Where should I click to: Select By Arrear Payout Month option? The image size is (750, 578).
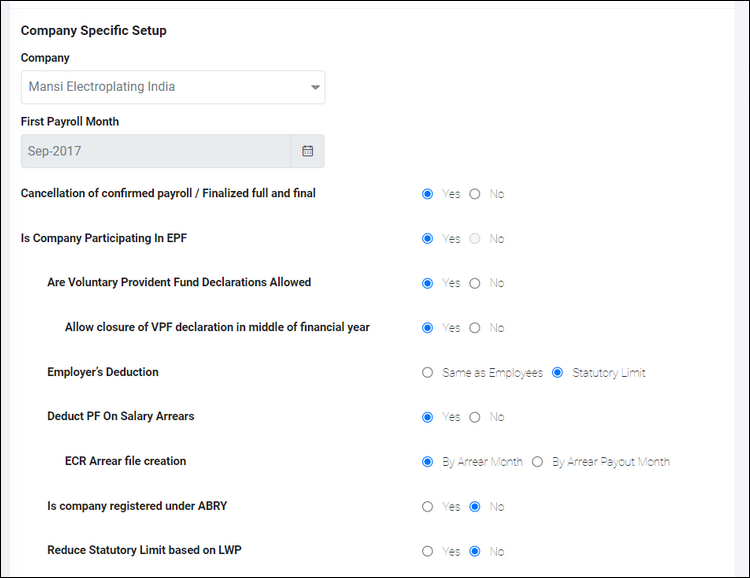538,462
